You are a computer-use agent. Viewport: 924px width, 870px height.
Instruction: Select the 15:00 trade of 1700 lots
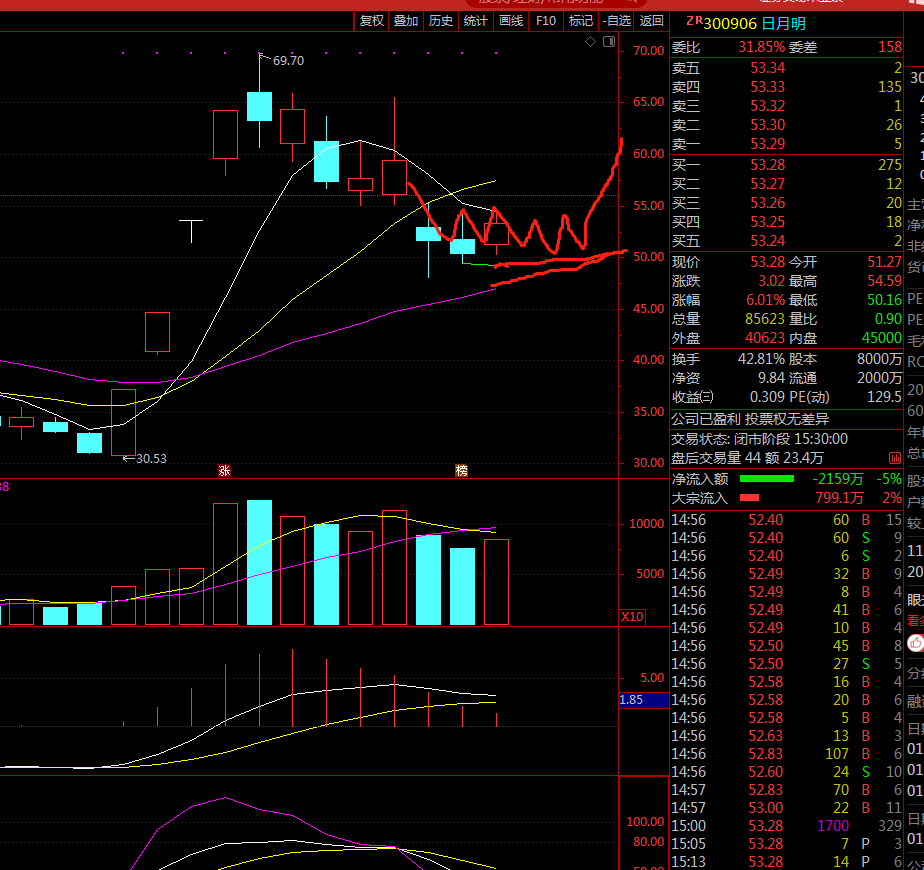787,826
